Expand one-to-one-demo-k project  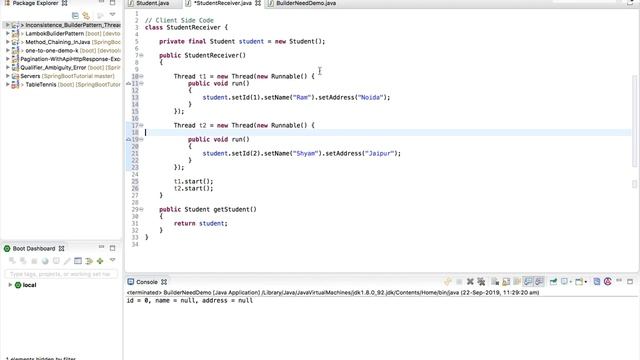tap(7, 51)
